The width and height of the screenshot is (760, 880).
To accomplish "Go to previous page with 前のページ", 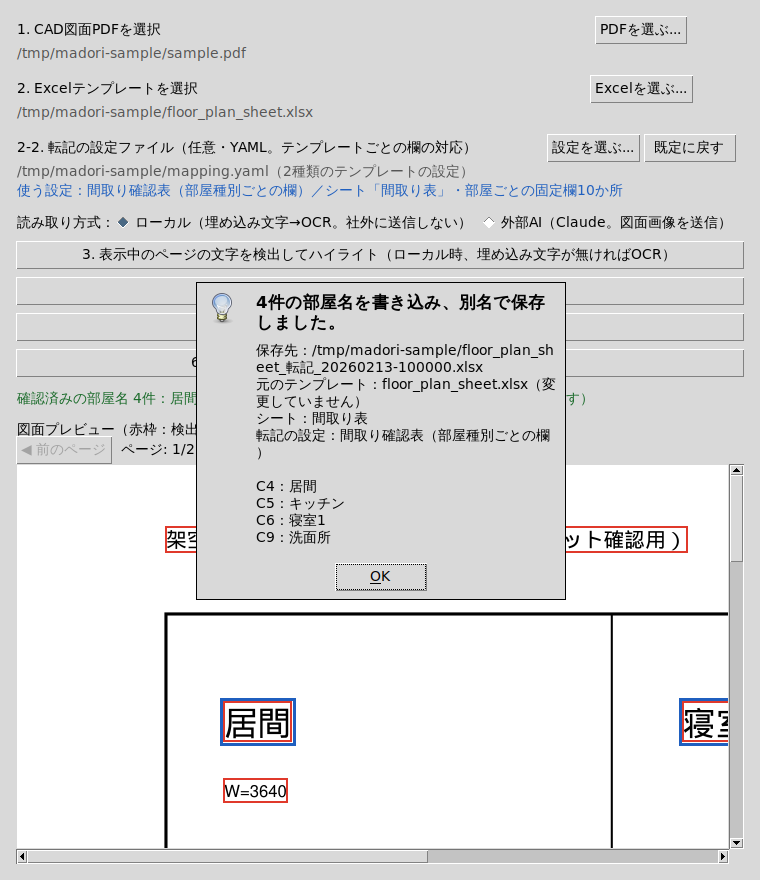I will pyautogui.click(x=65, y=450).
